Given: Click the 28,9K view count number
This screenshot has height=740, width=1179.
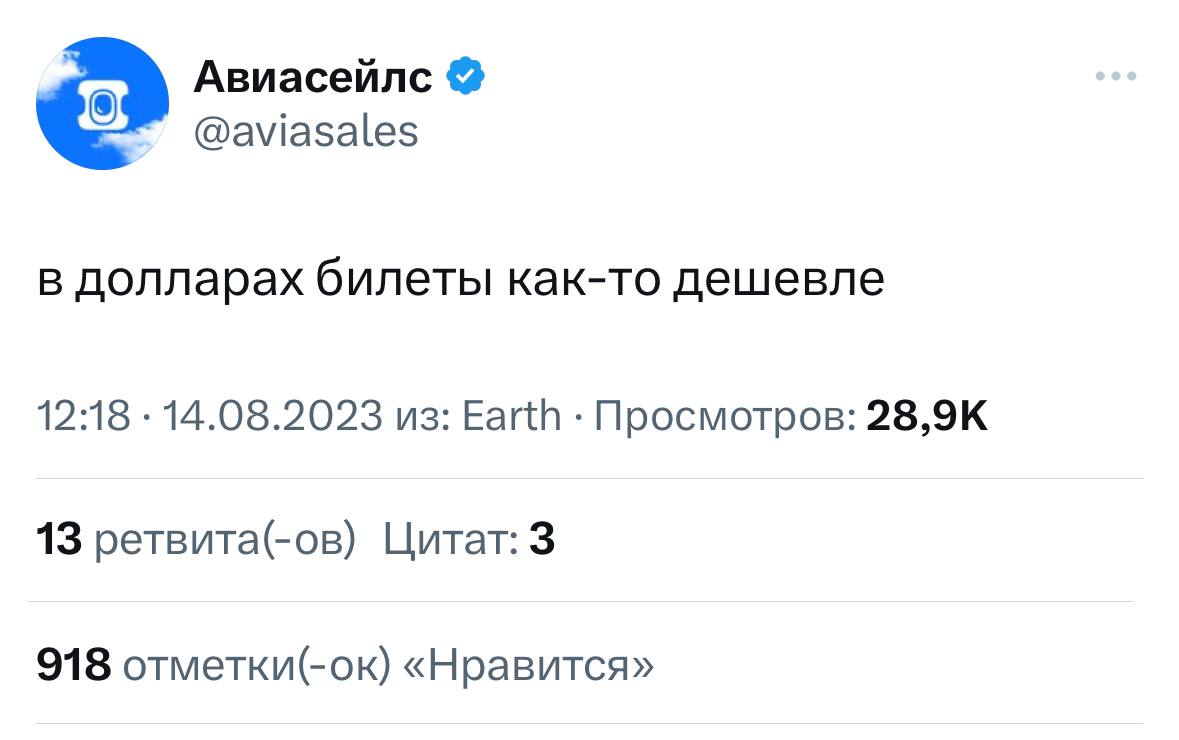Looking at the screenshot, I should point(927,416).
